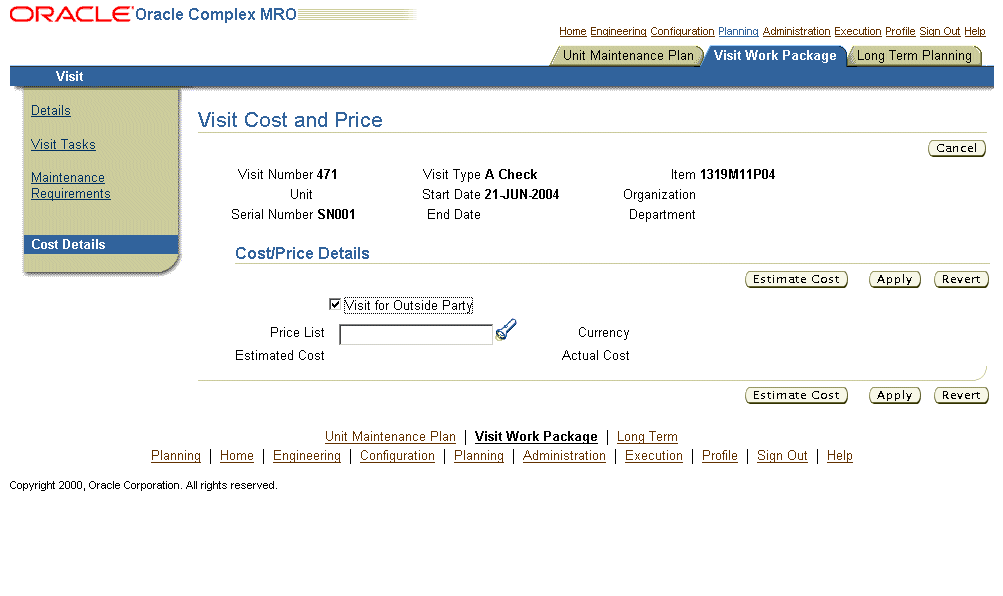The width and height of the screenshot is (1003, 596).
Task: Click footer Visit Work Package link
Action: pos(536,437)
